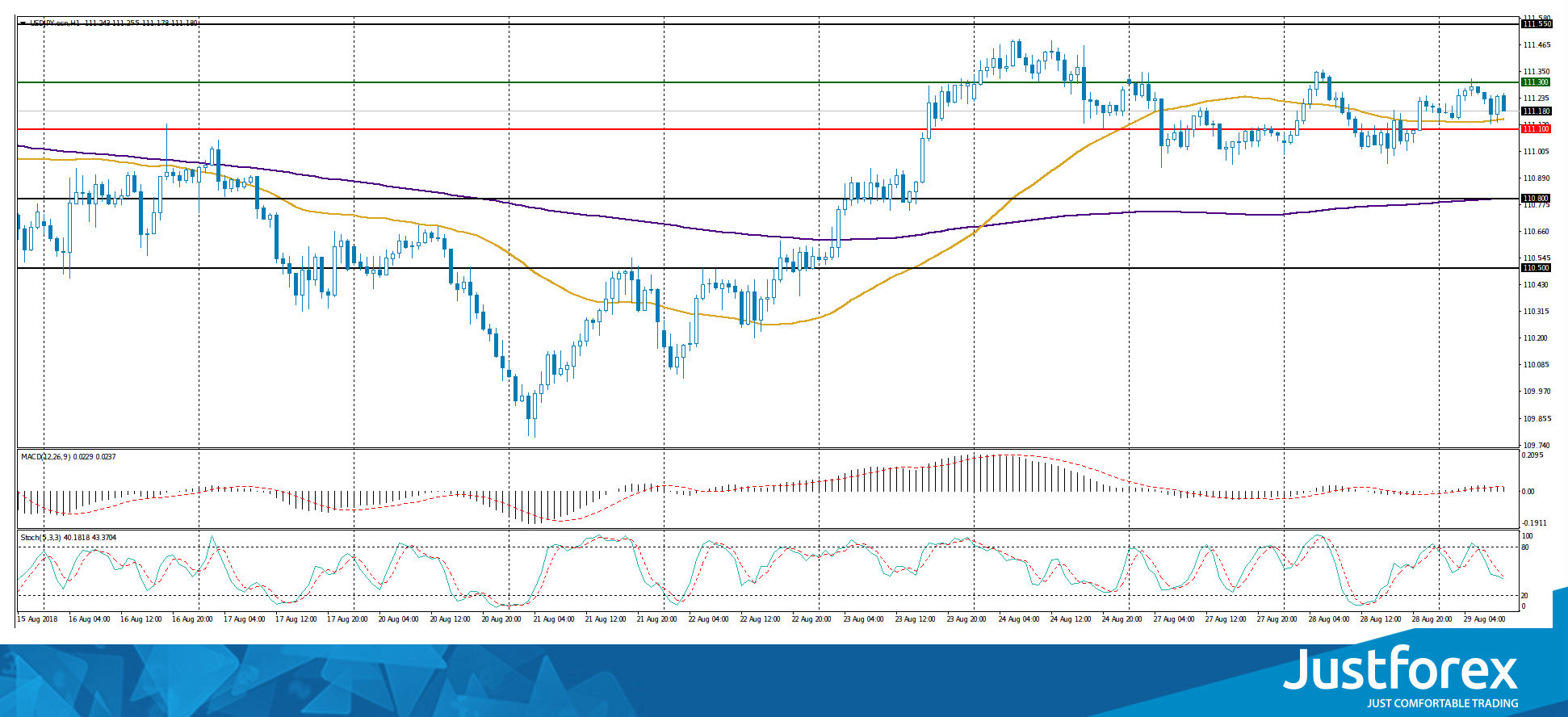
Task: Click the black 111.550 price level label
Action: coord(1536,24)
